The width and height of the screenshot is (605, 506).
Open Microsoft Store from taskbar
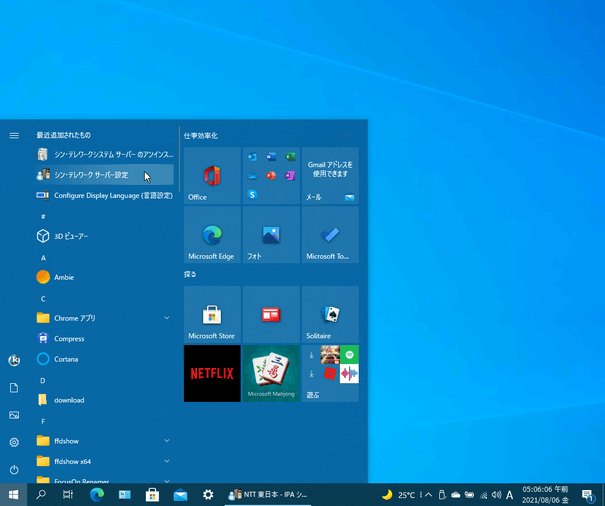coord(152,494)
